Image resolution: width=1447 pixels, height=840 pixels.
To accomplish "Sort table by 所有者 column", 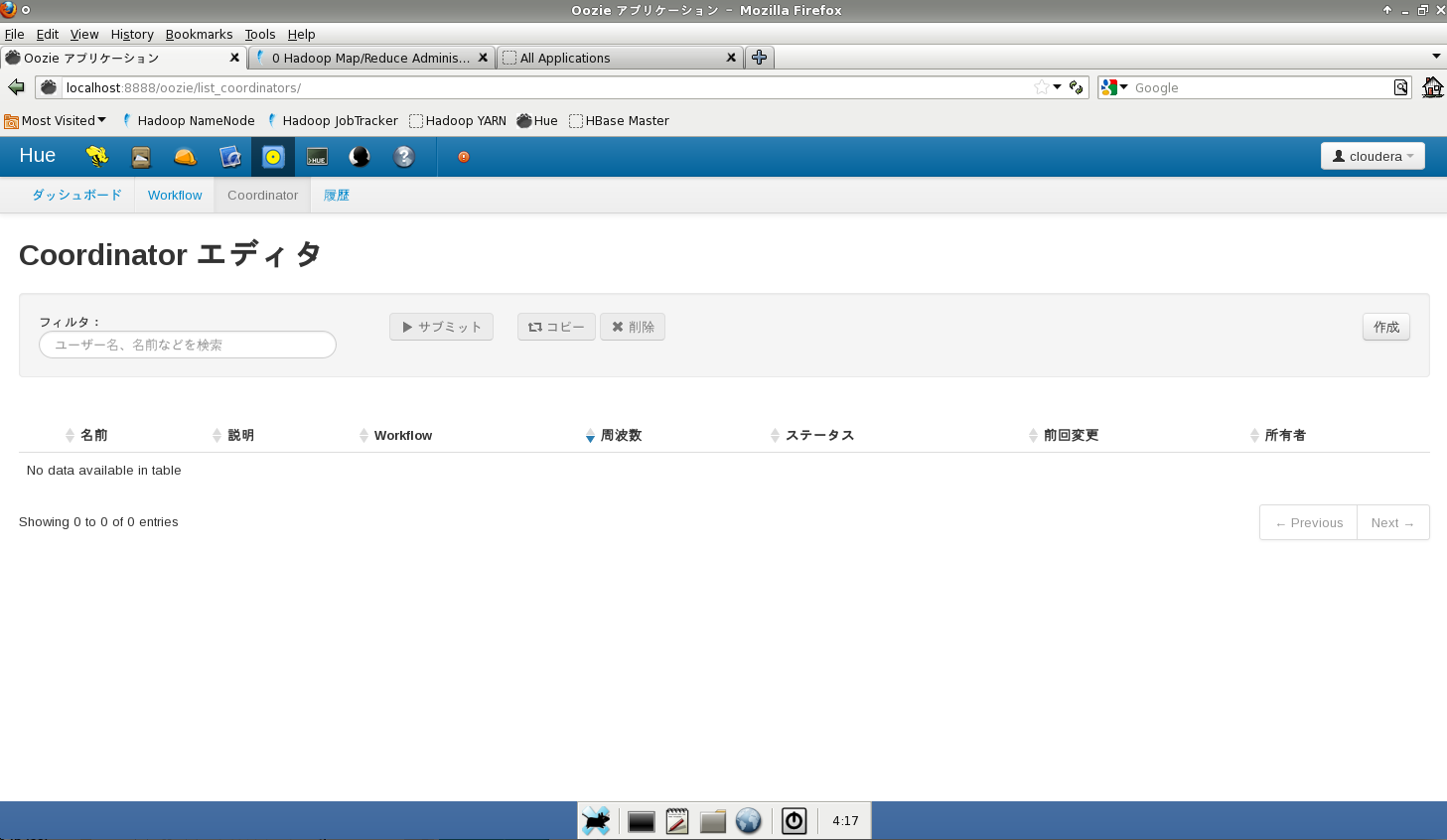I will 1285,435.
